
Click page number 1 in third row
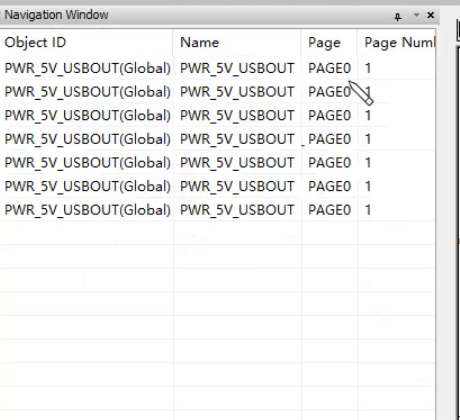[368, 115]
